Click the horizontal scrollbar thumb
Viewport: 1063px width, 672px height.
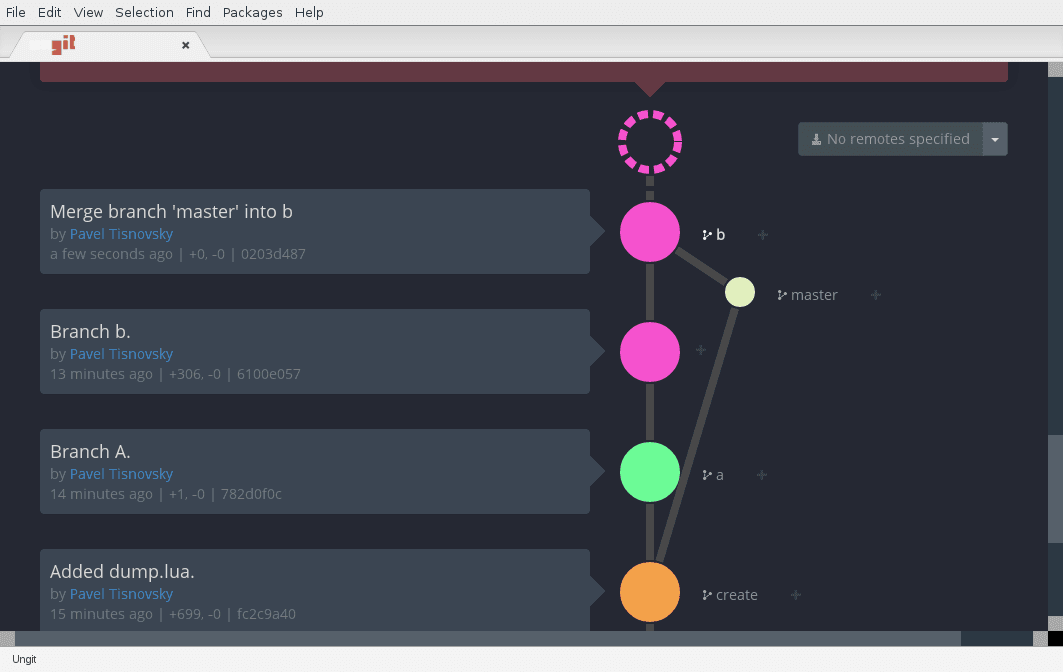coord(488,638)
